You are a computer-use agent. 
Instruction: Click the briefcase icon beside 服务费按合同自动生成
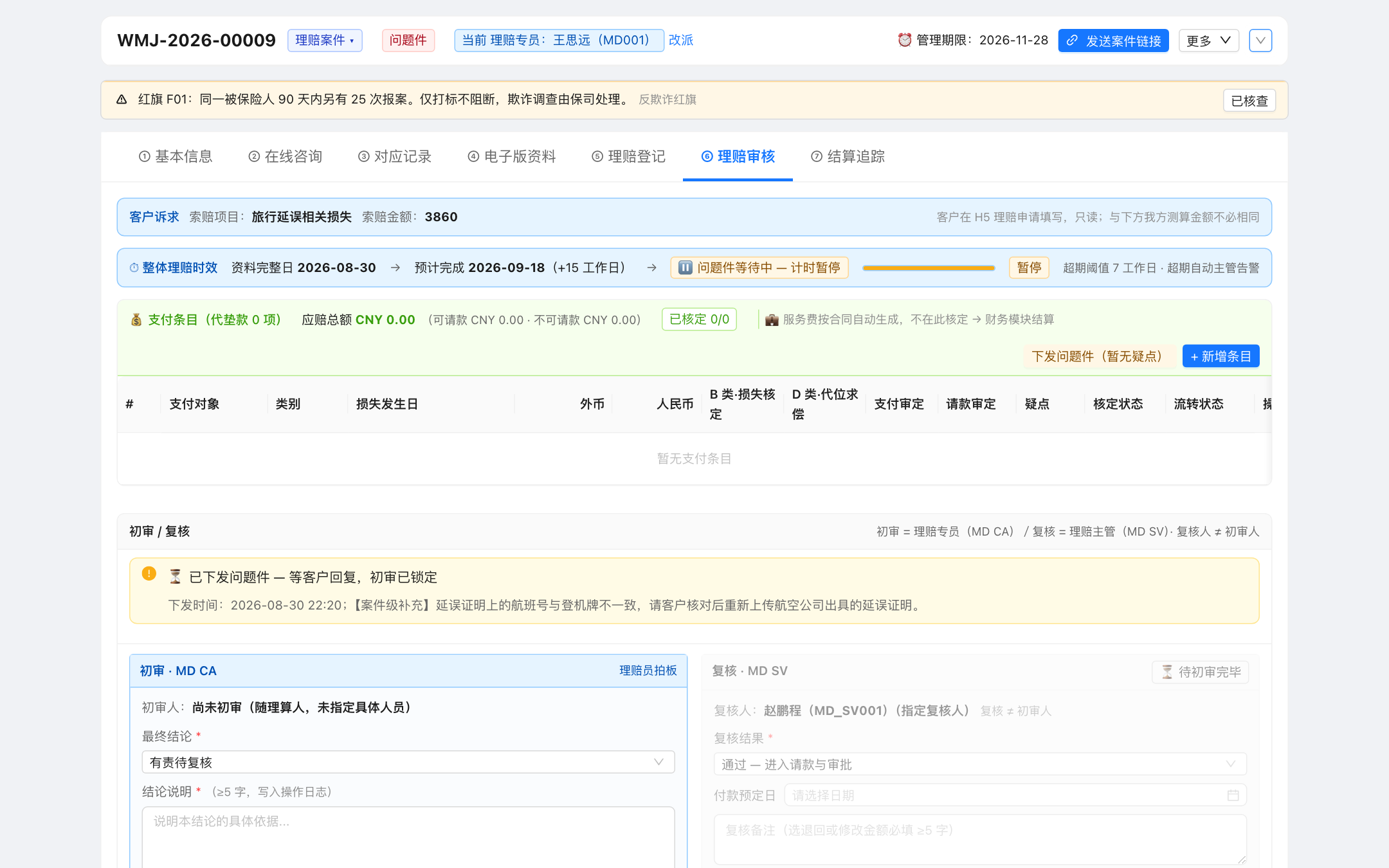[772, 320]
